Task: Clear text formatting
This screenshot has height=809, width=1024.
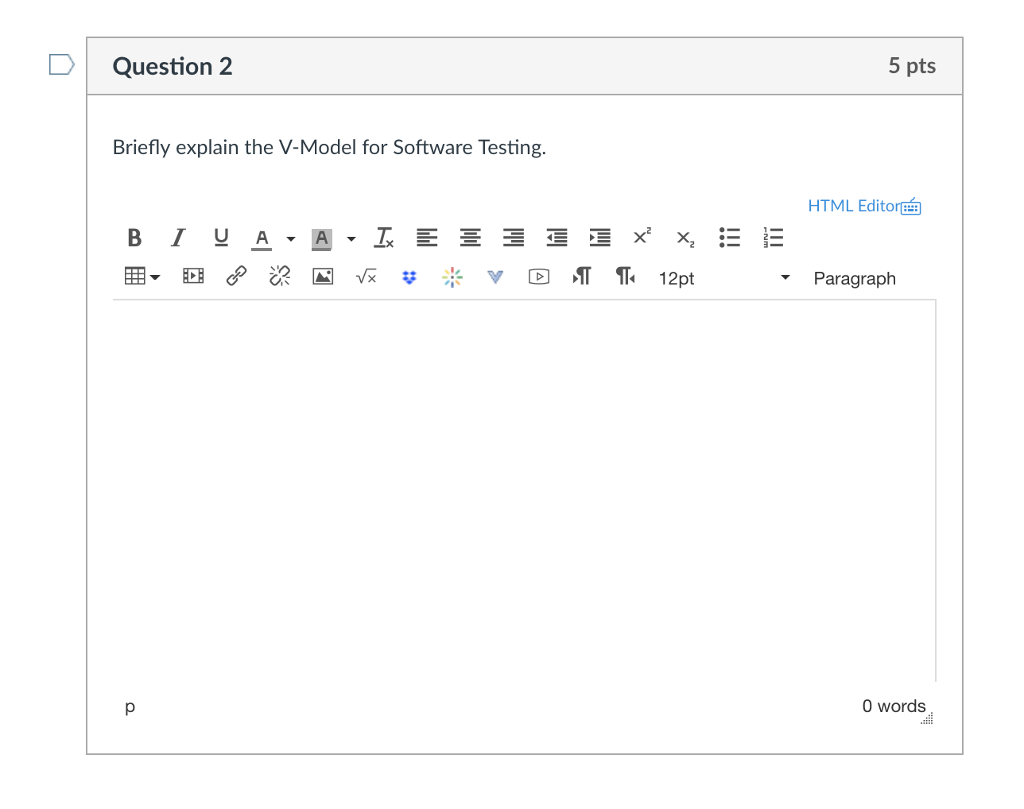Action: 383,238
